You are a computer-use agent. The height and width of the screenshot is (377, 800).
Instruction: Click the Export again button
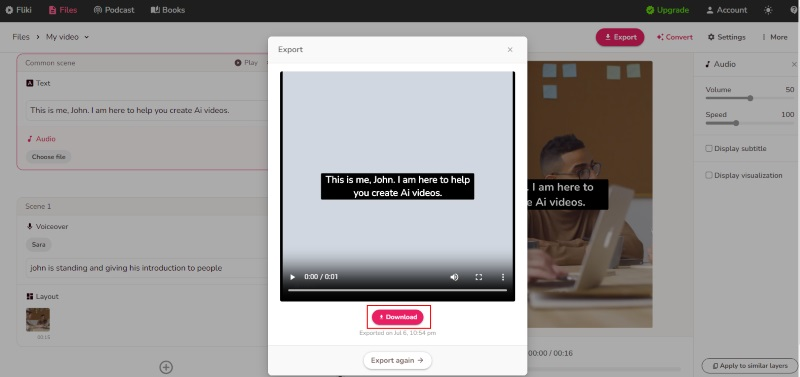(x=397, y=360)
